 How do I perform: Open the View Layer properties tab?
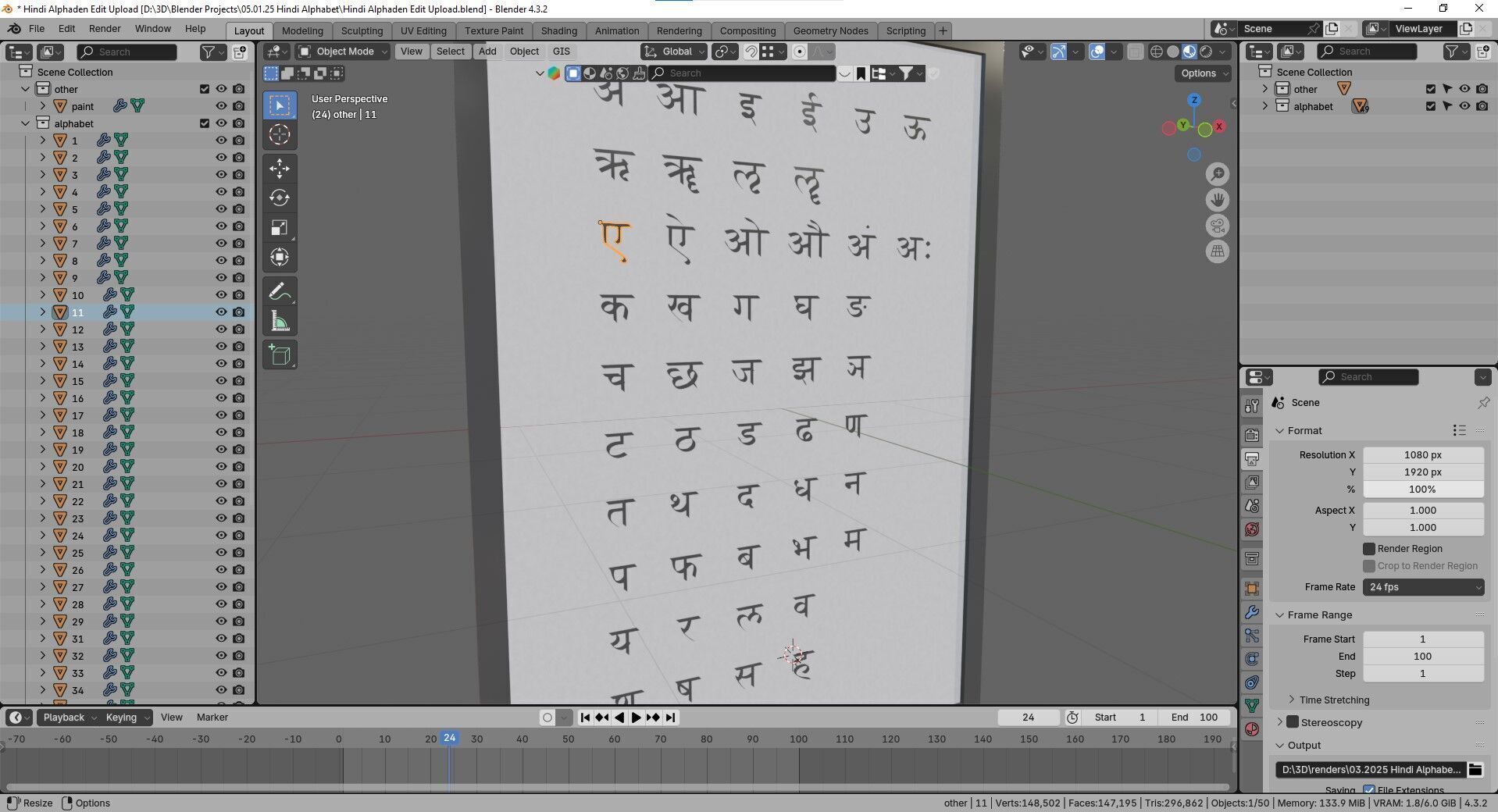click(x=1252, y=482)
